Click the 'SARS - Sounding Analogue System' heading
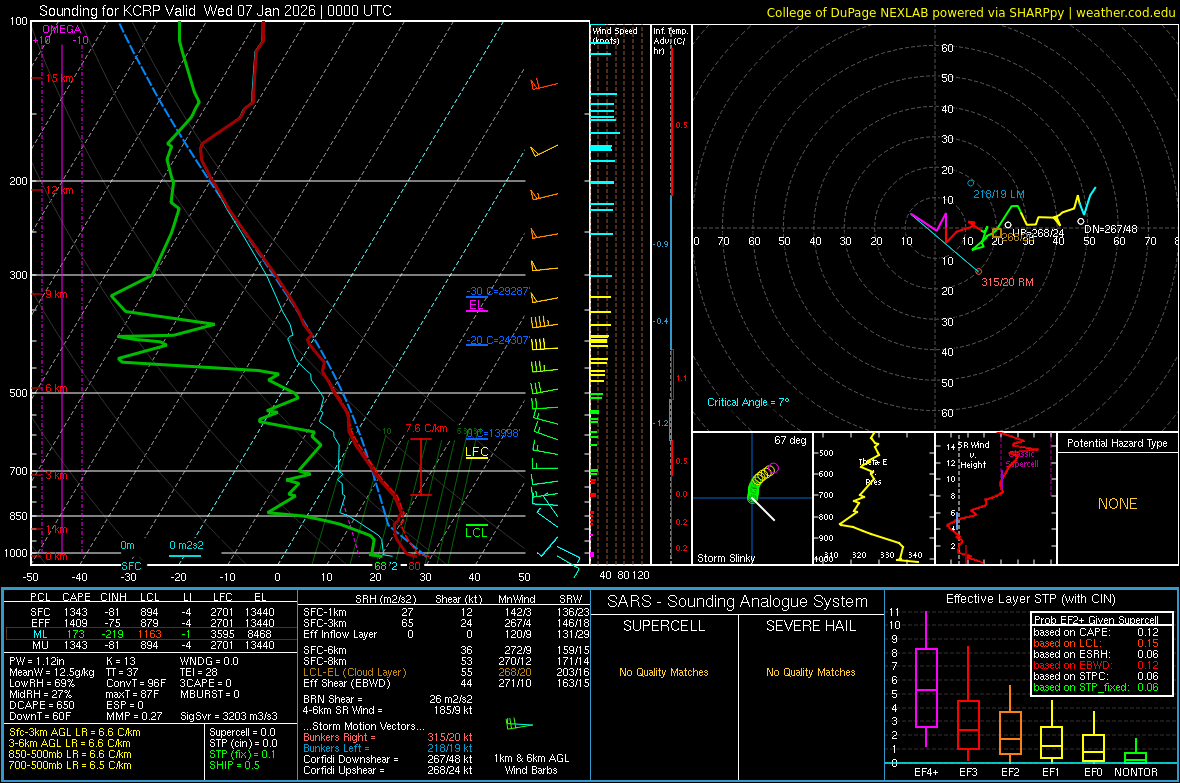The width and height of the screenshot is (1180, 783). [x=738, y=602]
